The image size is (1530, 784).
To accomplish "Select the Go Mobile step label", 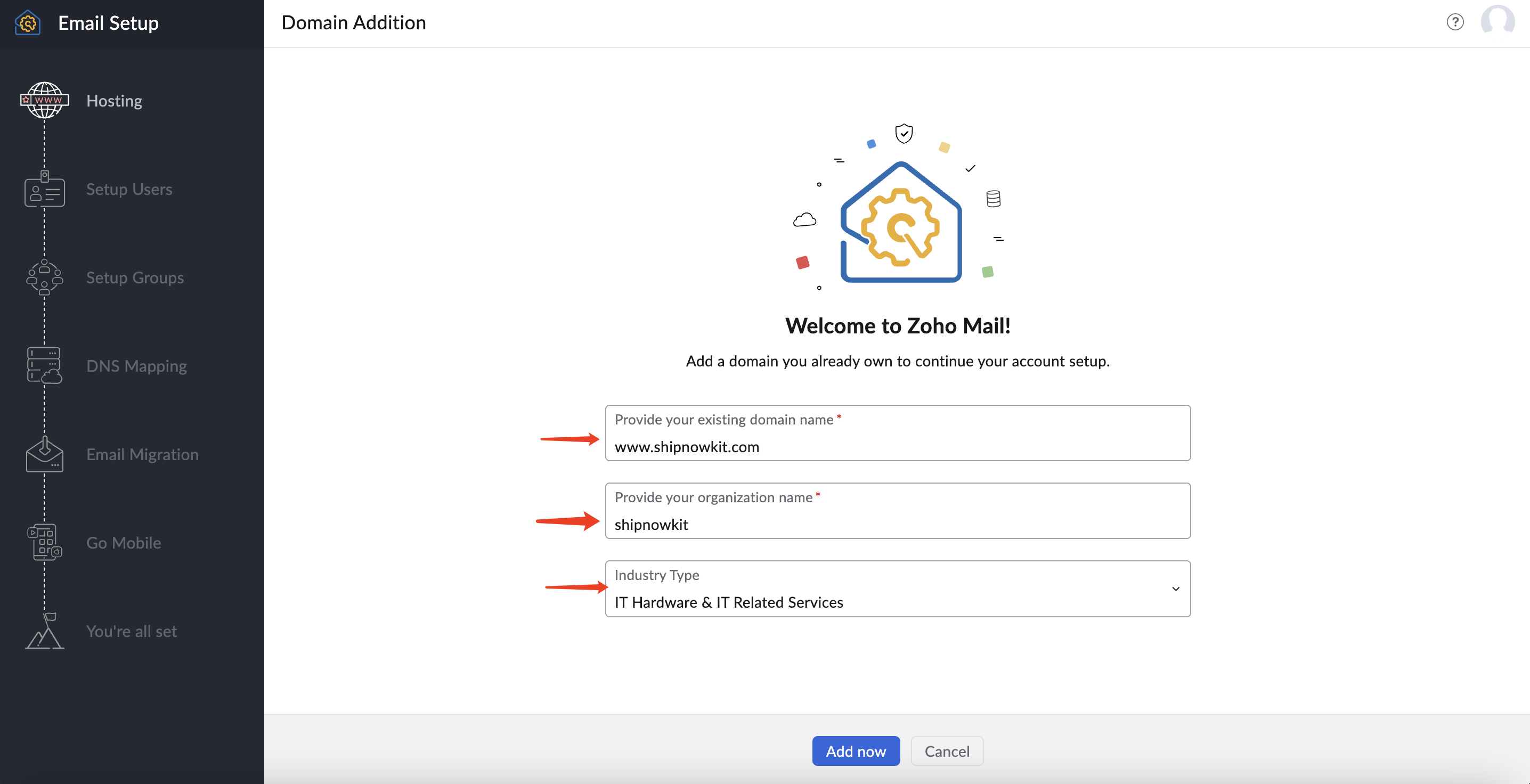I will click(124, 543).
